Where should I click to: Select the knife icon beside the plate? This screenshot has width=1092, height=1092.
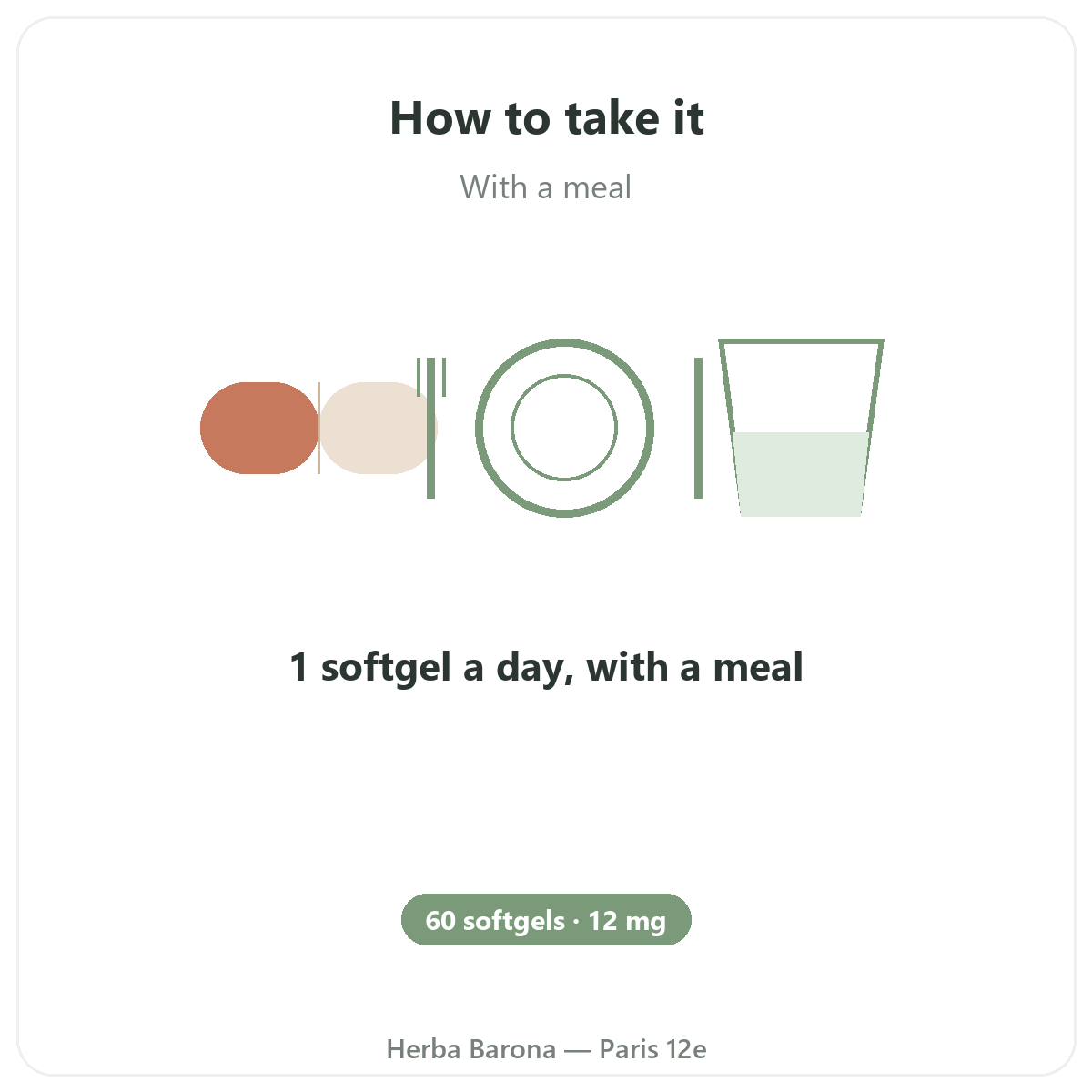(x=698, y=428)
